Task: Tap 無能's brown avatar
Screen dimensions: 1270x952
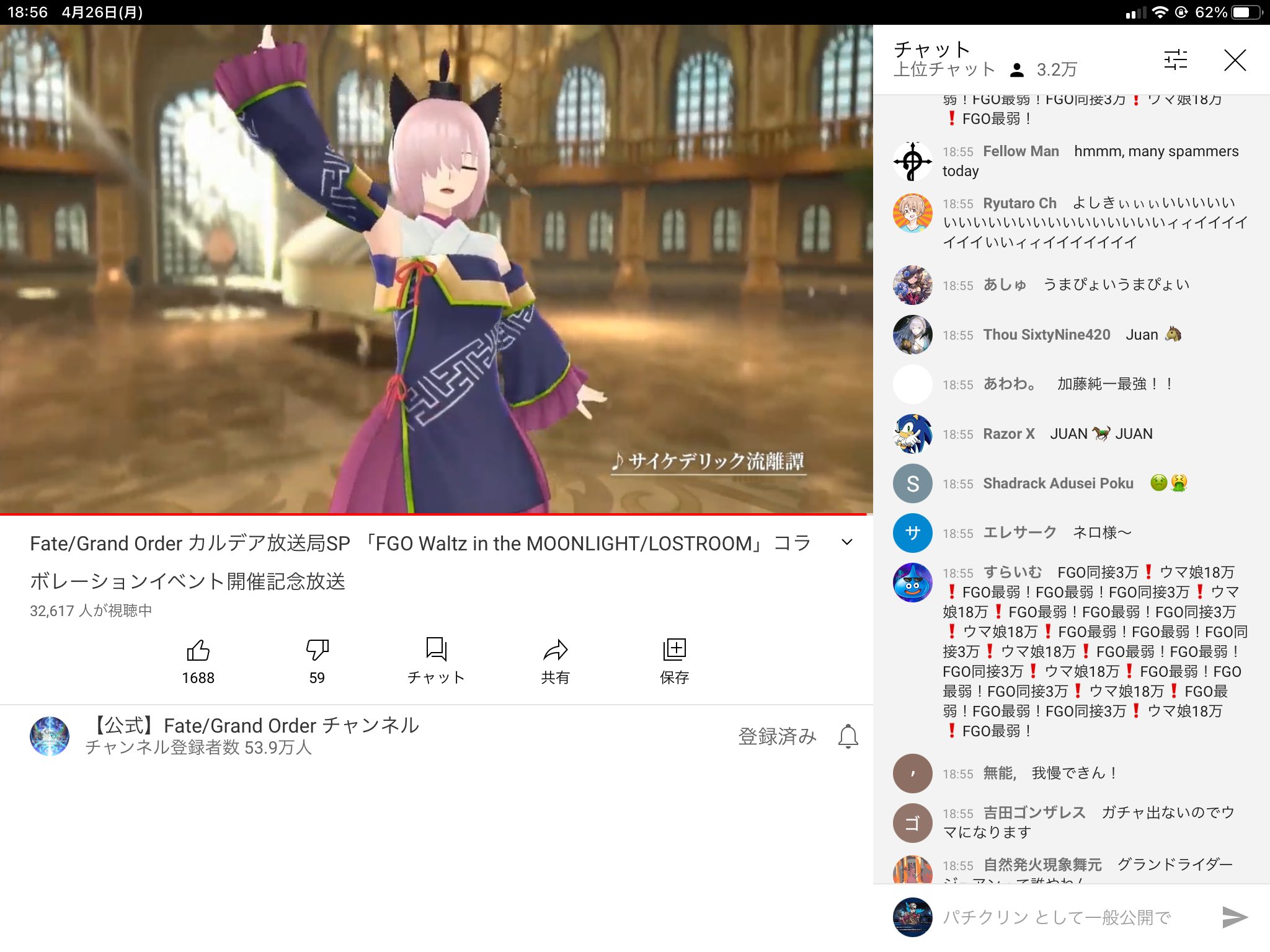Action: 912,773
